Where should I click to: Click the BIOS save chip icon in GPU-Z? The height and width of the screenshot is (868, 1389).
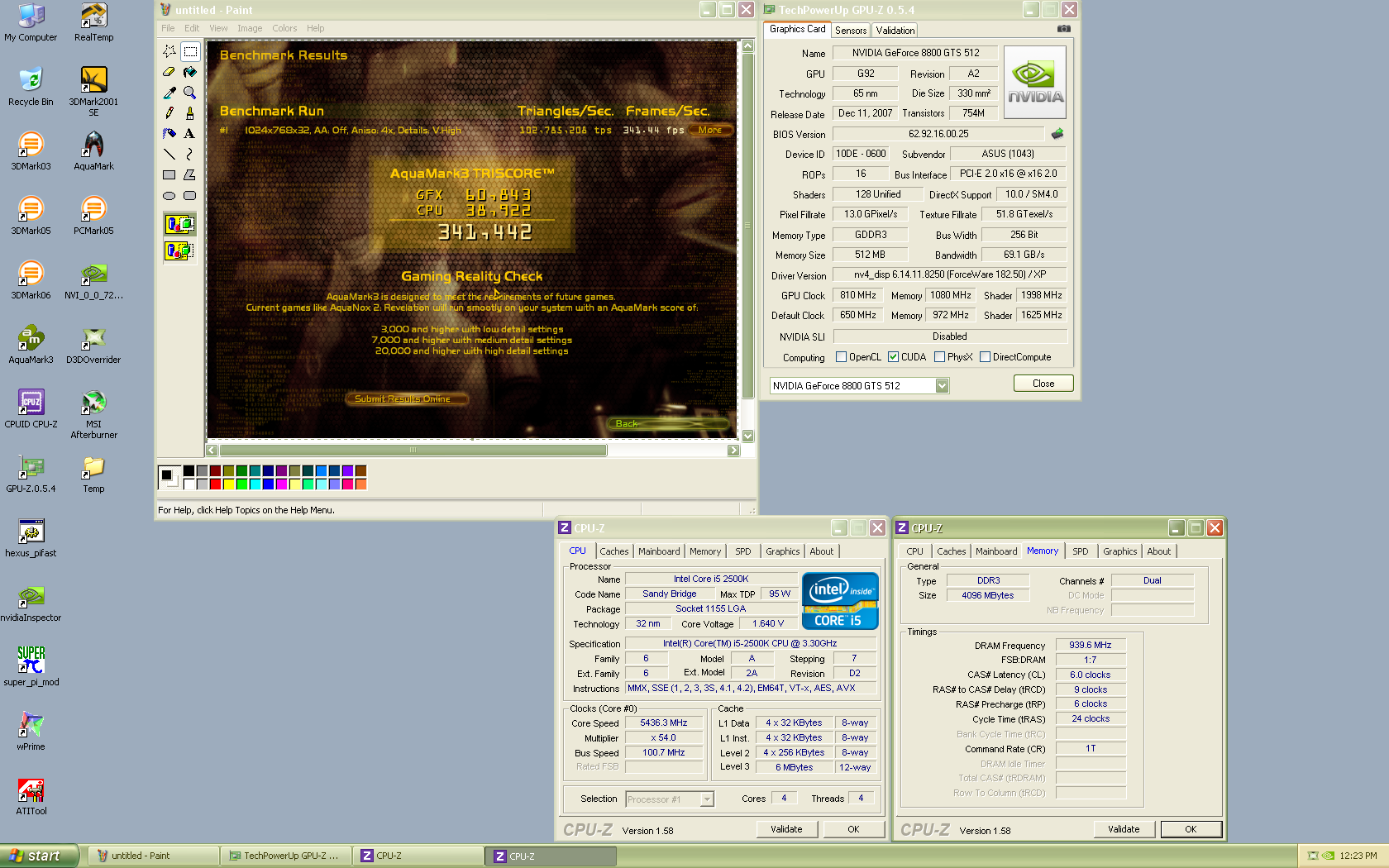coord(1057,133)
